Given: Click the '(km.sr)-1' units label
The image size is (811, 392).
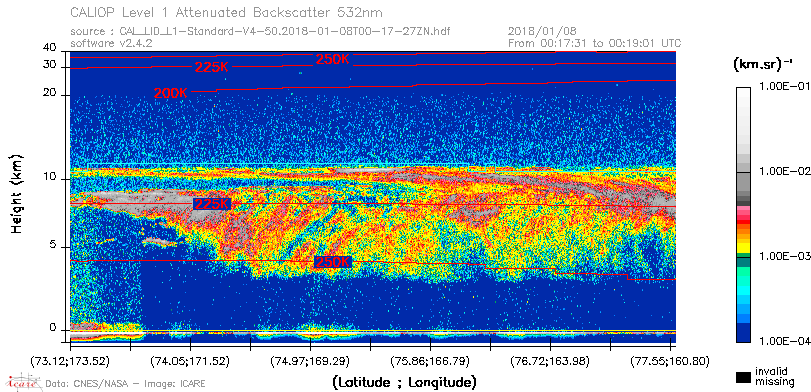Looking at the screenshot, I should click(x=763, y=65).
